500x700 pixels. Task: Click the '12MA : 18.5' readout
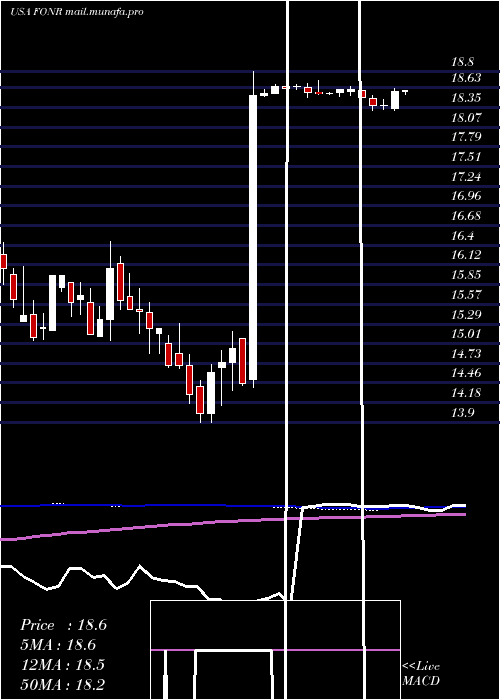point(62,665)
